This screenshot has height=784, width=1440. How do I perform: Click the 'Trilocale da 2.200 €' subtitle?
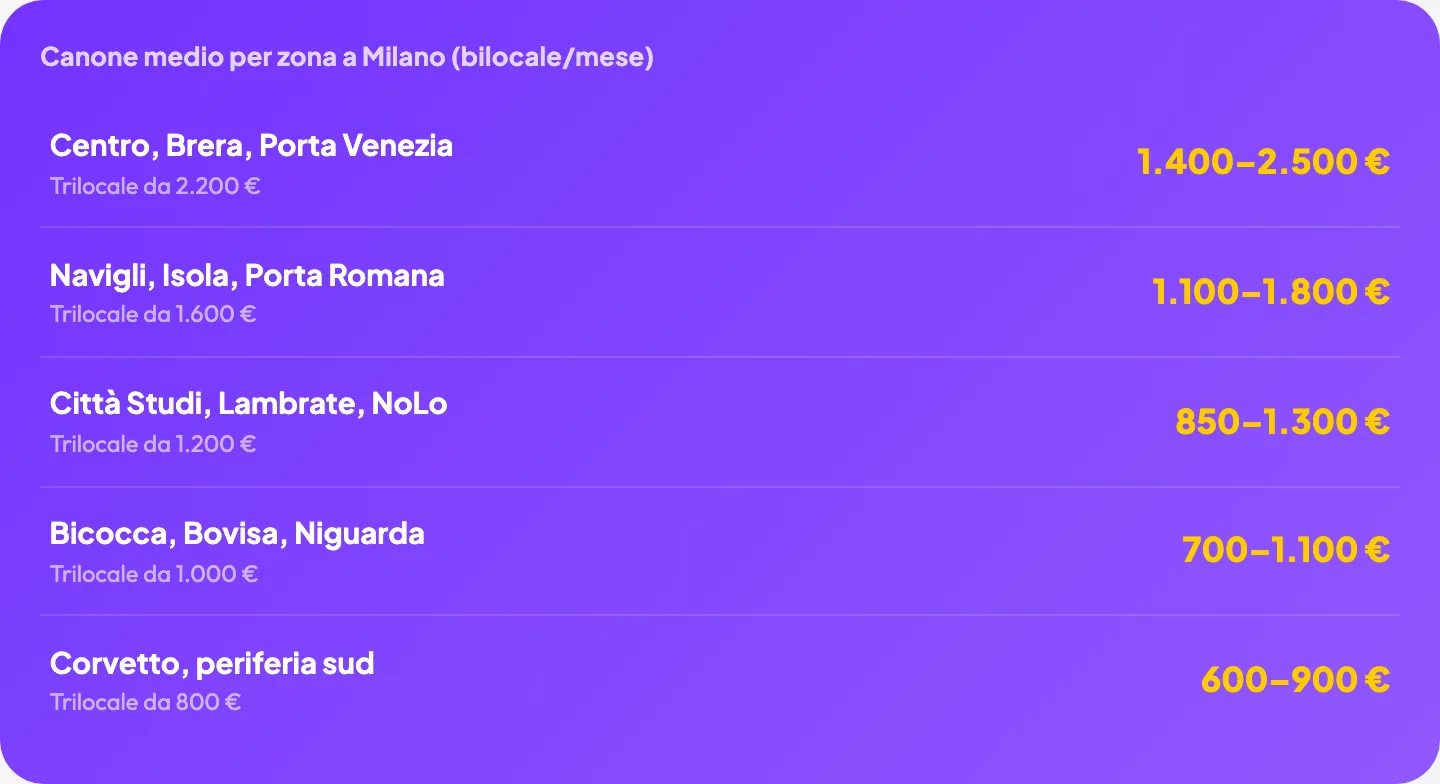coord(155,186)
